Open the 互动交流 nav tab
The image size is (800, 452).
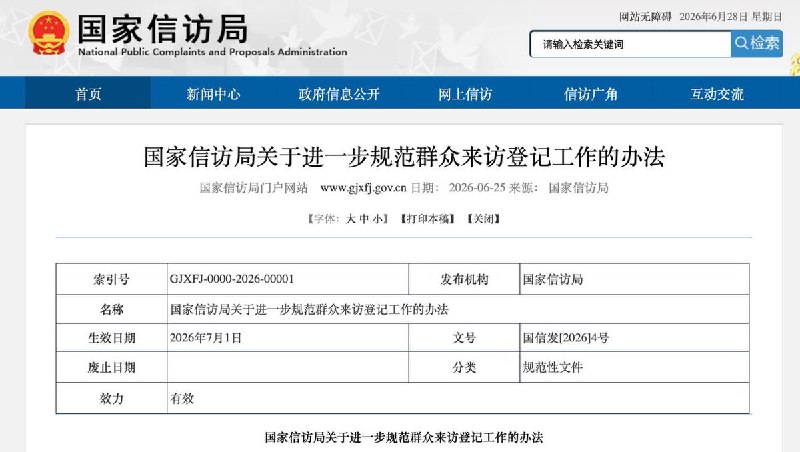717,94
